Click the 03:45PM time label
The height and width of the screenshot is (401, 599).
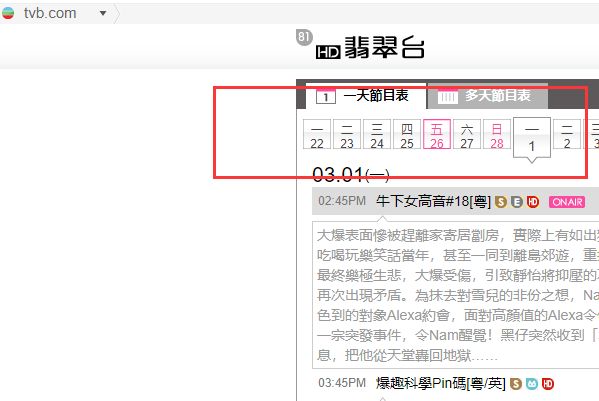point(342,383)
